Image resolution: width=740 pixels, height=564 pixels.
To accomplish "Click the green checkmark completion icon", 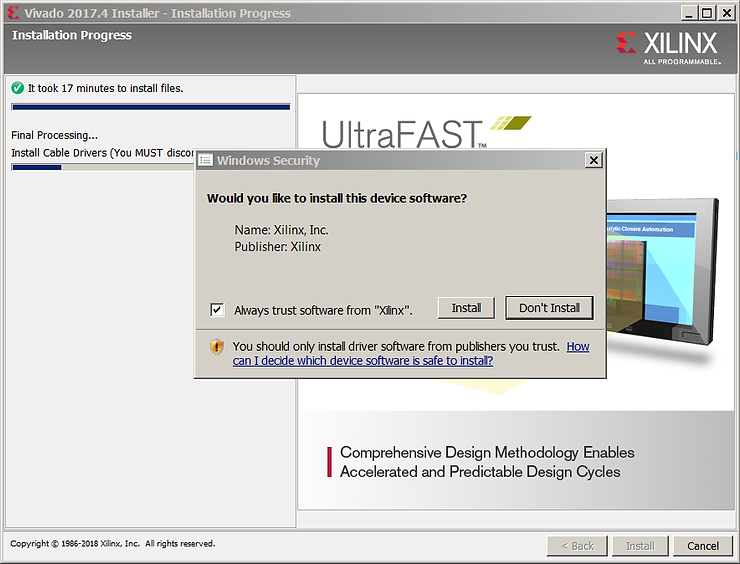I will [x=17, y=88].
